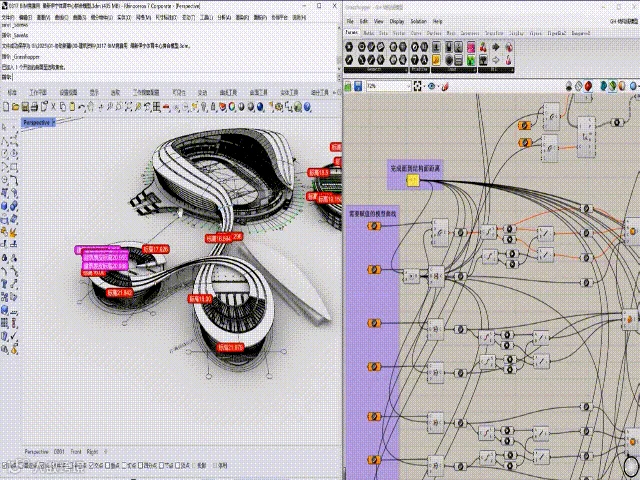Click the Zoom Extents icon in Grasshopper toolbar

point(417,86)
